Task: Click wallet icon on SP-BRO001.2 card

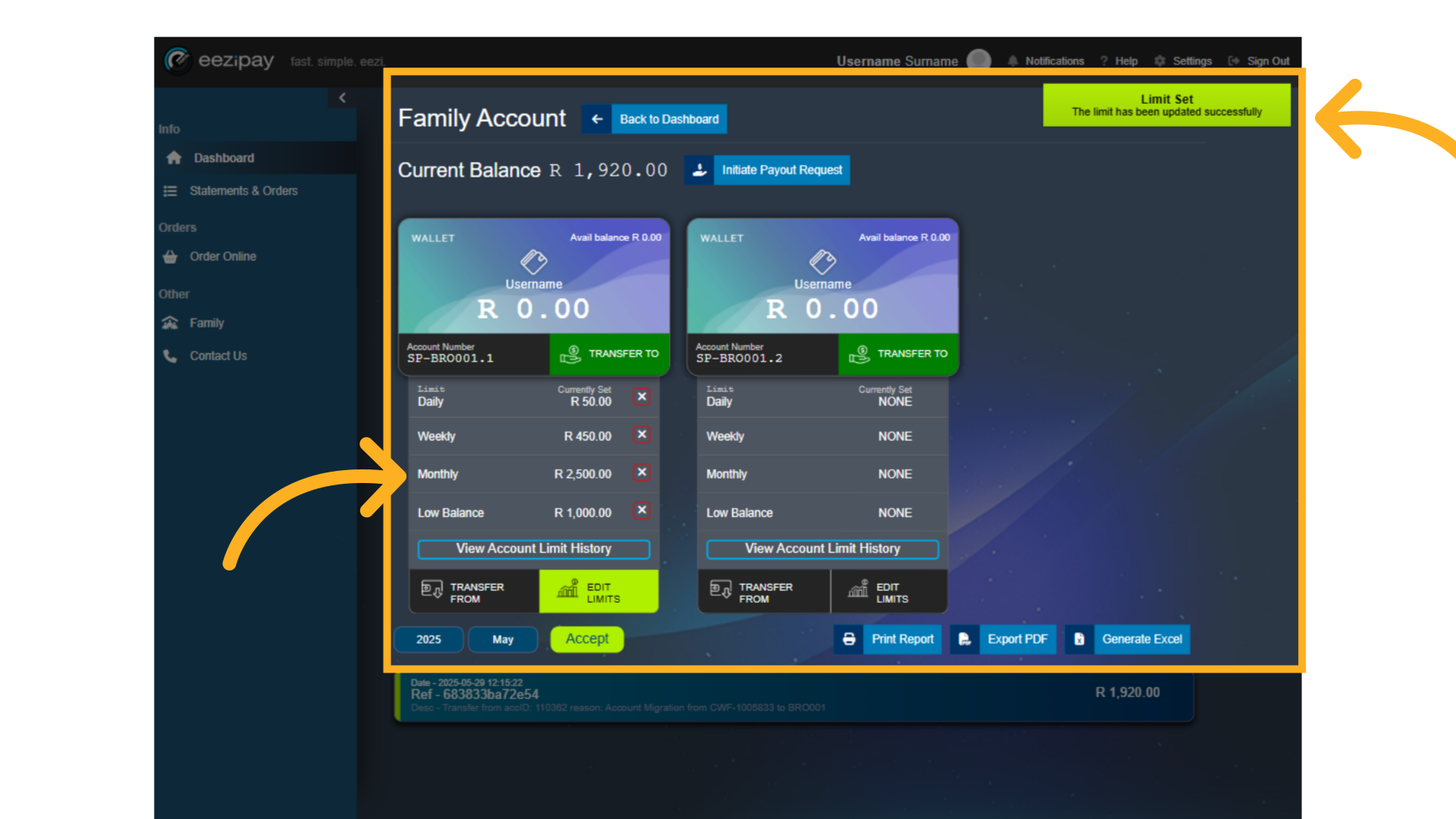Action: [x=823, y=262]
